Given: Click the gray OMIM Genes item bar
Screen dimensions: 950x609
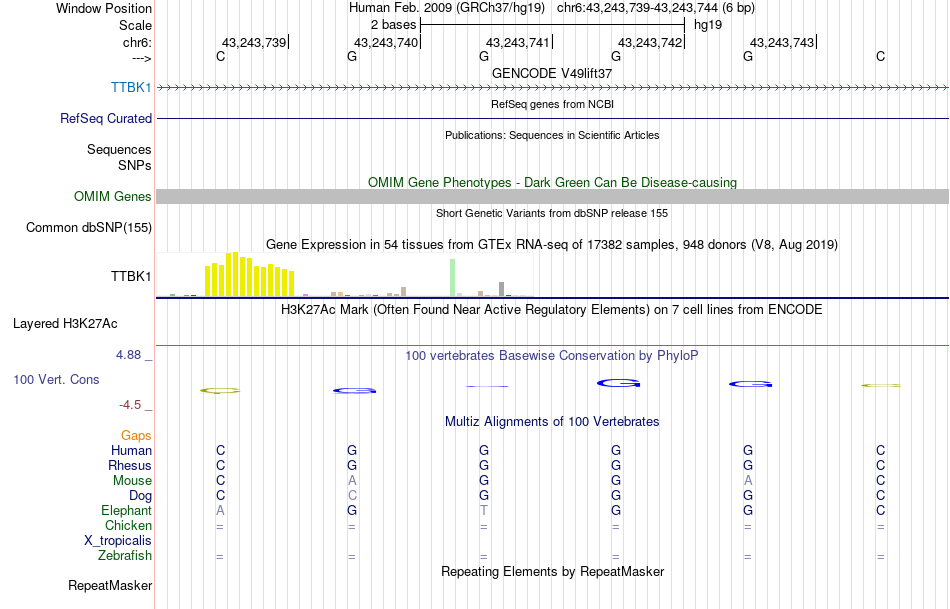Looking at the screenshot, I should 552,196.
